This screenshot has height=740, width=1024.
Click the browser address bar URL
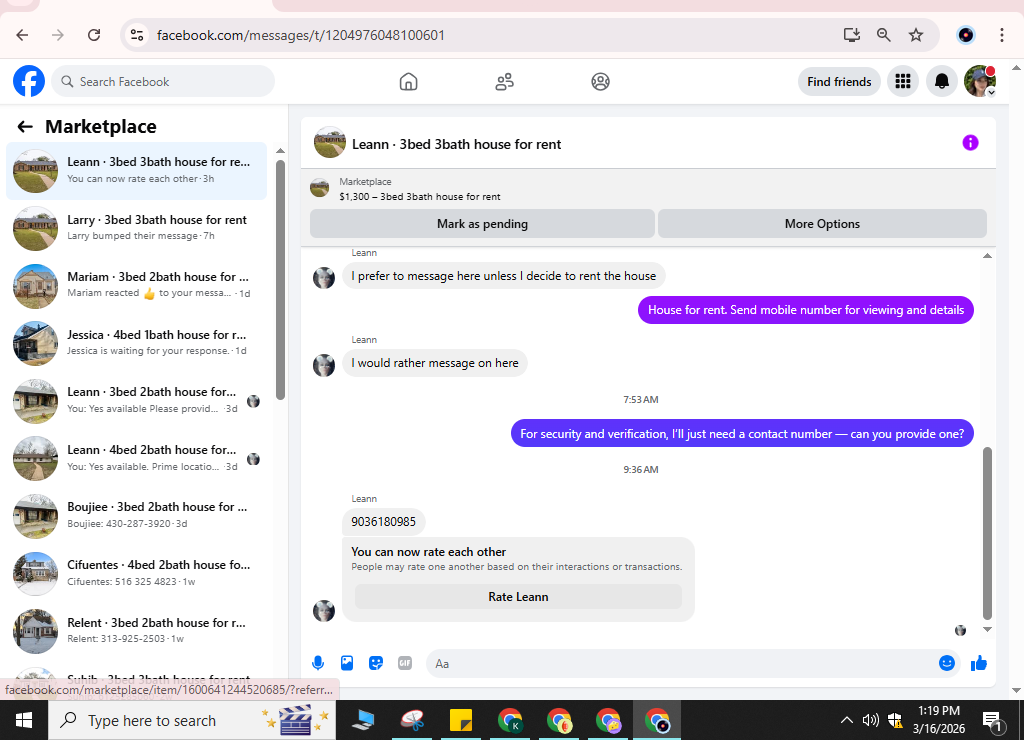tap(300, 35)
